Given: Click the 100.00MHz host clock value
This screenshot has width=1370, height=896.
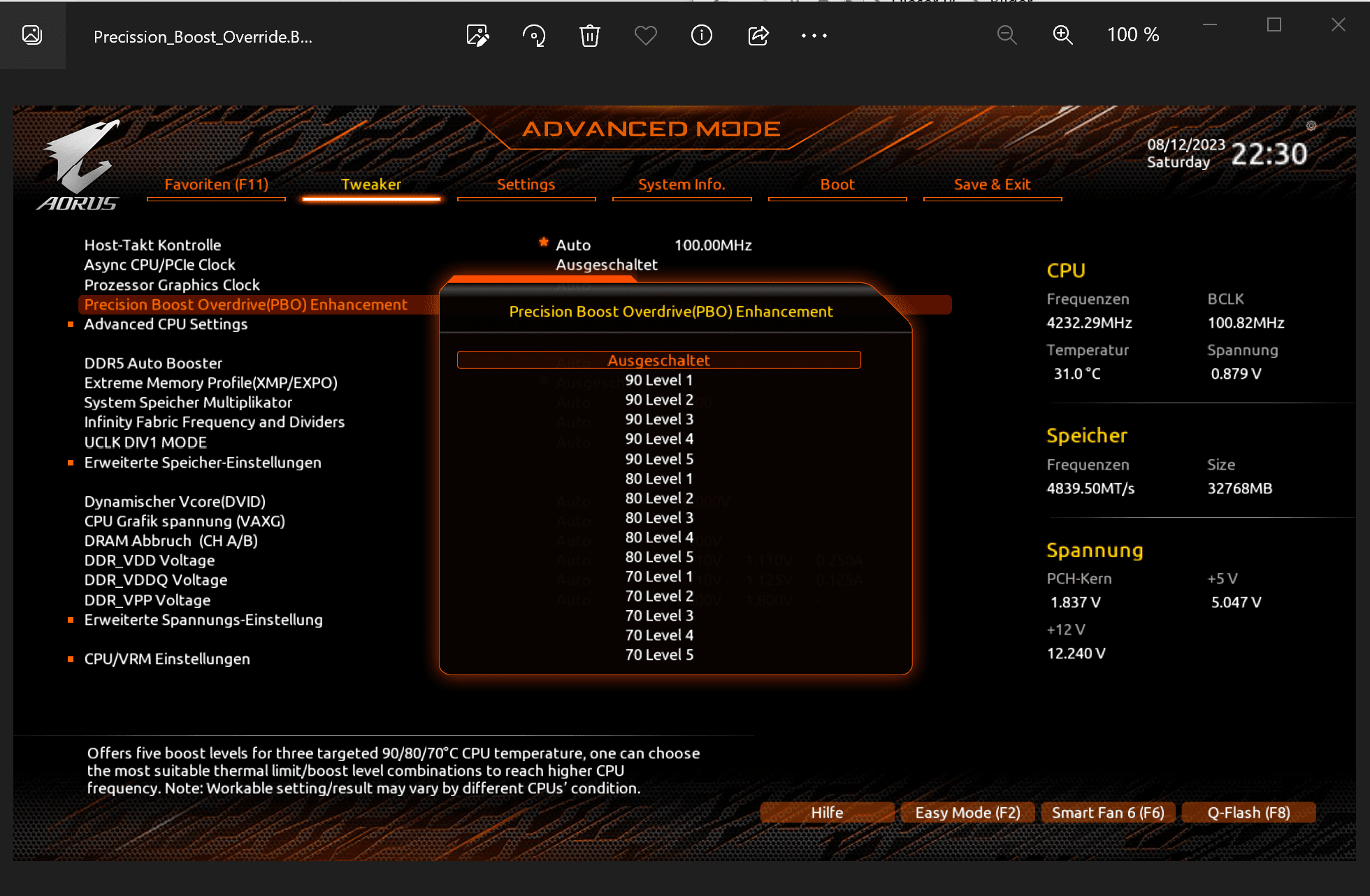Looking at the screenshot, I should (x=713, y=245).
